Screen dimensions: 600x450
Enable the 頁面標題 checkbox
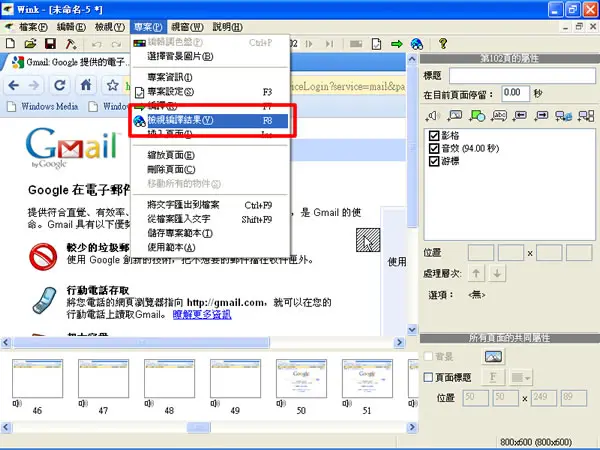point(428,377)
